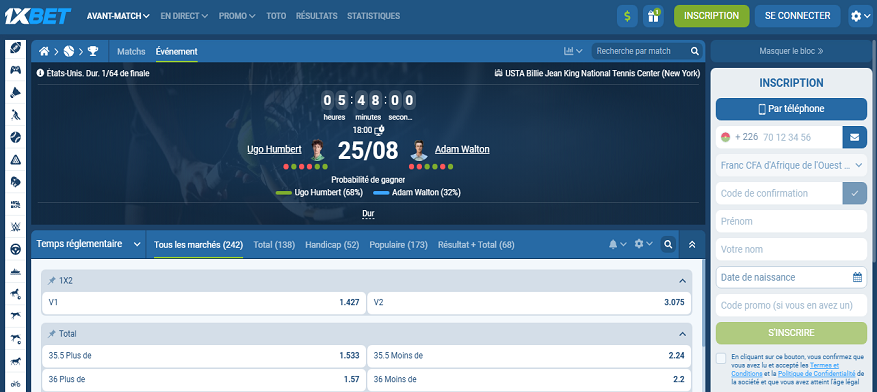Viewport: 877px width, 392px height.
Task: Open statistics chart dropdown
Action: coord(573,51)
